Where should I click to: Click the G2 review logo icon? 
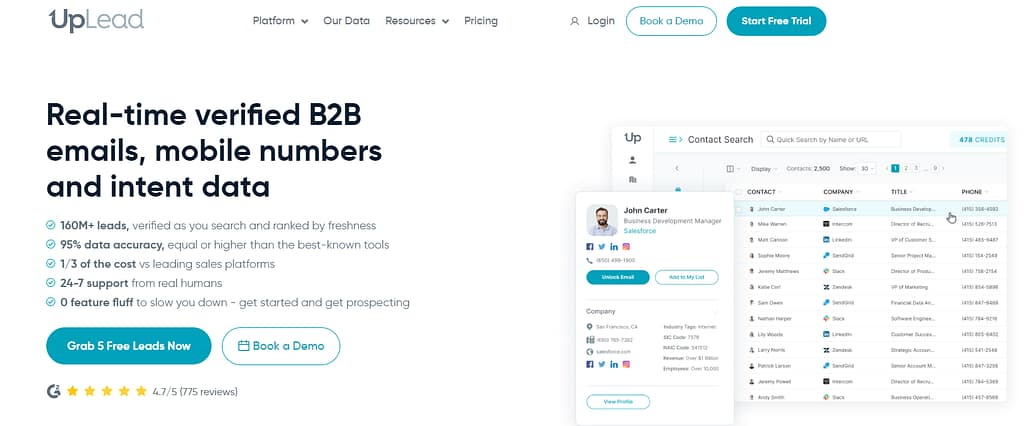54,391
